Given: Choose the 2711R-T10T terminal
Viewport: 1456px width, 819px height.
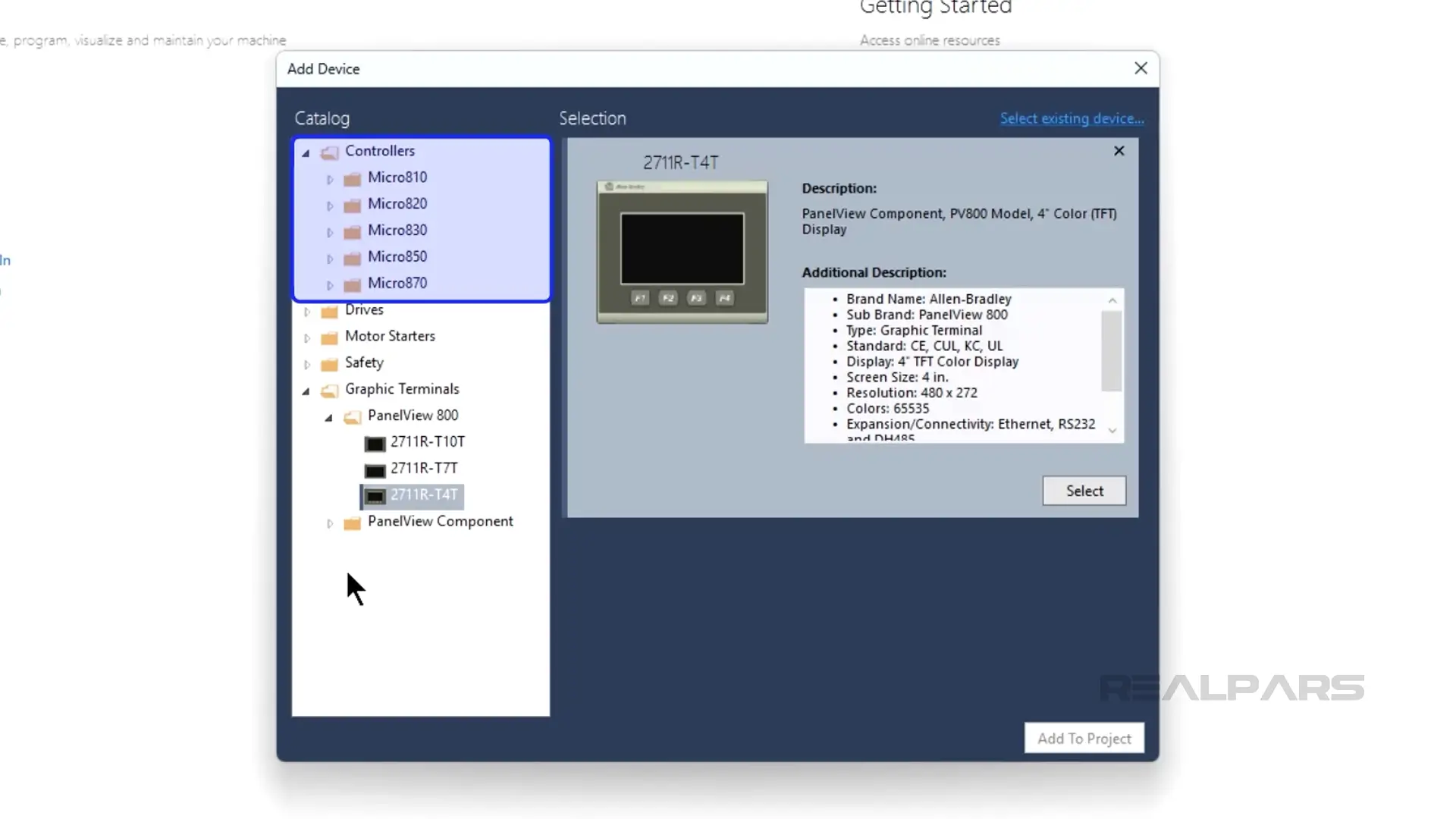Looking at the screenshot, I should pos(428,442).
